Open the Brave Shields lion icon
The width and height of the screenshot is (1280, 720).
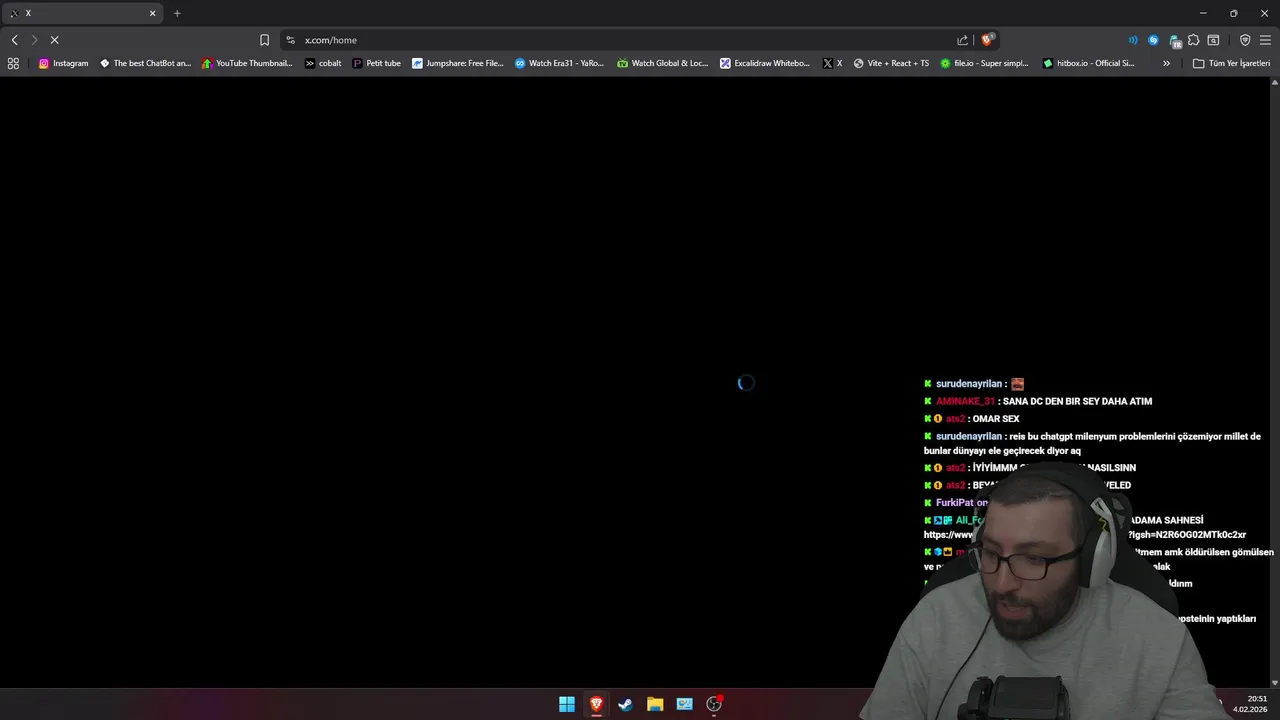pyautogui.click(x=988, y=40)
